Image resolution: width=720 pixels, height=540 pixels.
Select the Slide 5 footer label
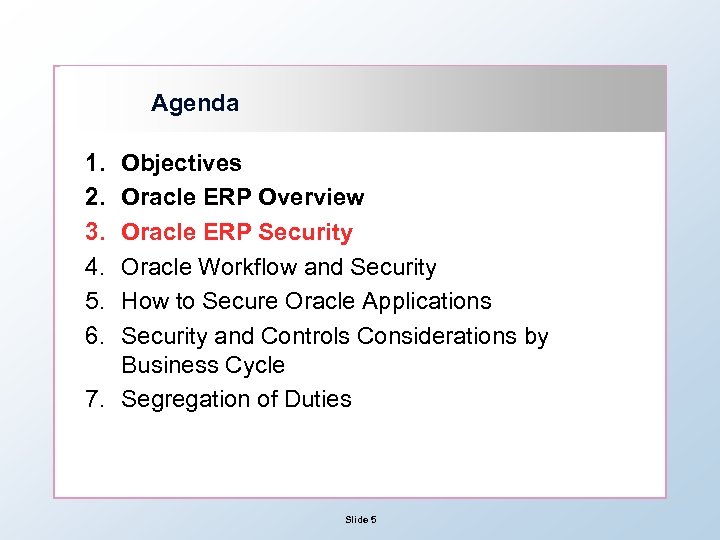[360, 519]
